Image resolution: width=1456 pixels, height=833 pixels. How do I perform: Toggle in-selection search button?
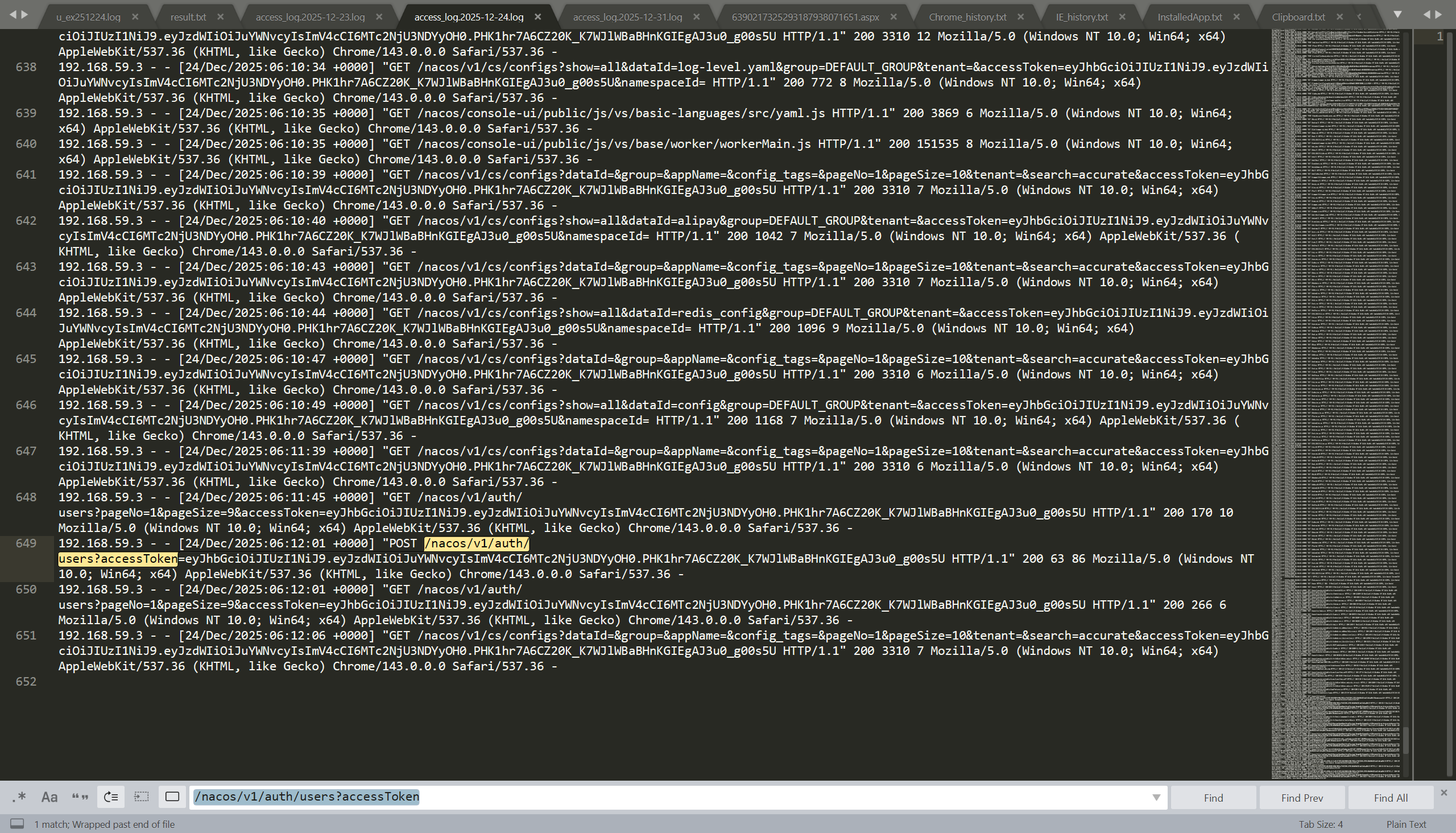141,797
